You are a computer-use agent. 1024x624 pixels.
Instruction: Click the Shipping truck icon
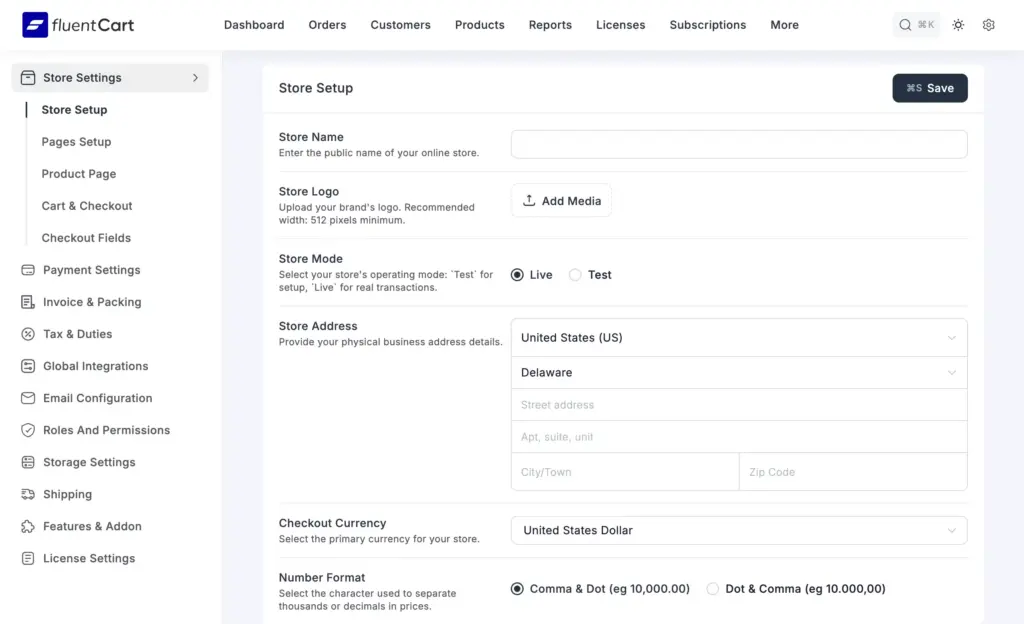[28, 494]
